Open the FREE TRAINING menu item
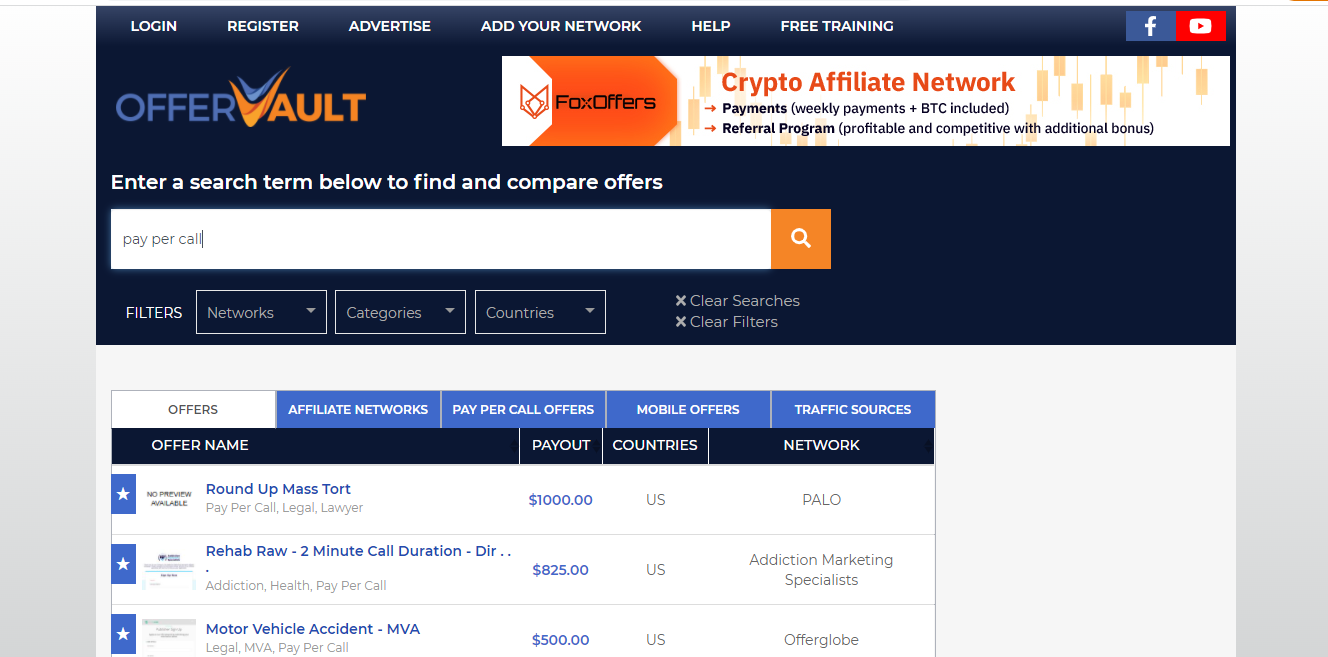The height and width of the screenshot is (657, 1328). pyautogui.click(x=837, y=26)
